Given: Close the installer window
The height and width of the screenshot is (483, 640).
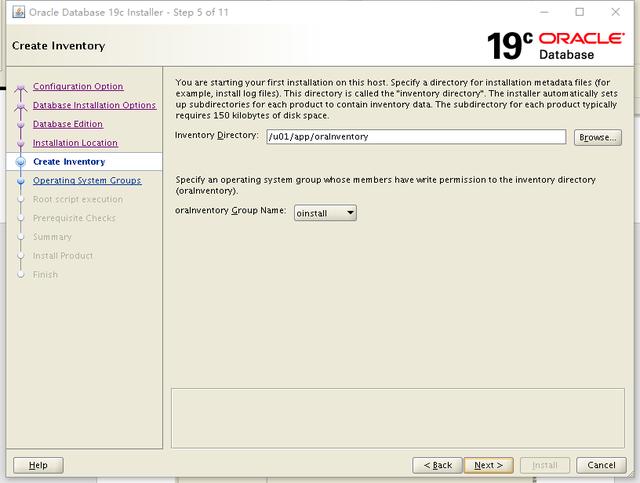Looking at the screenshot, I should tap(616, 12).
